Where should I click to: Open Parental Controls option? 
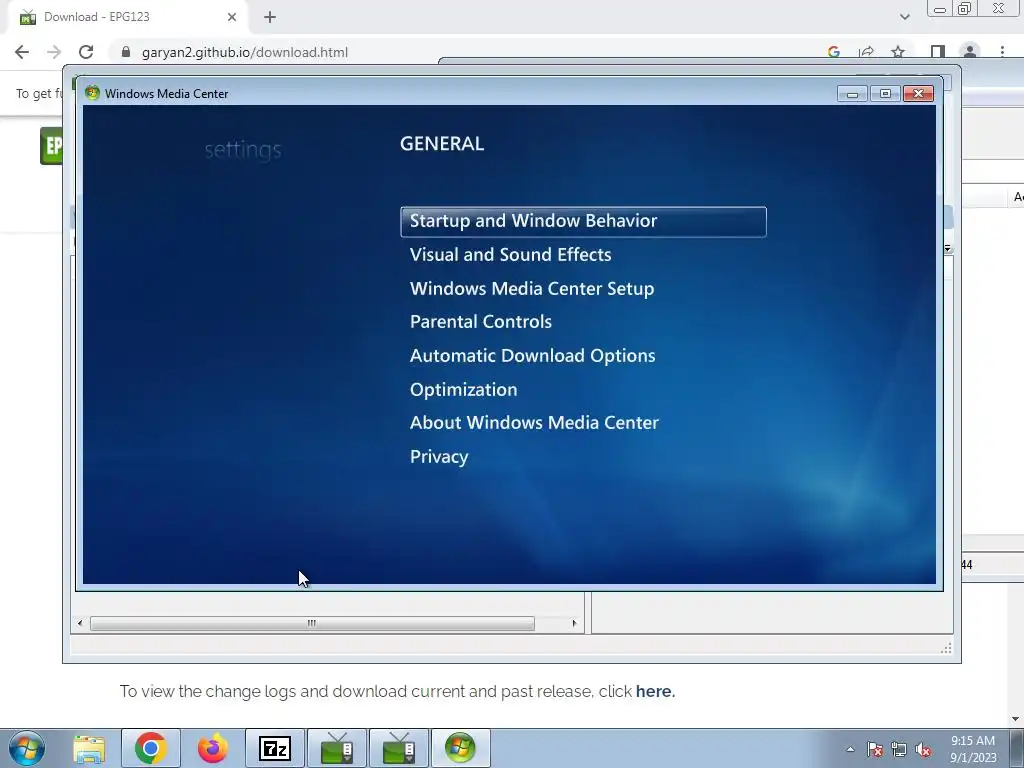481,322
